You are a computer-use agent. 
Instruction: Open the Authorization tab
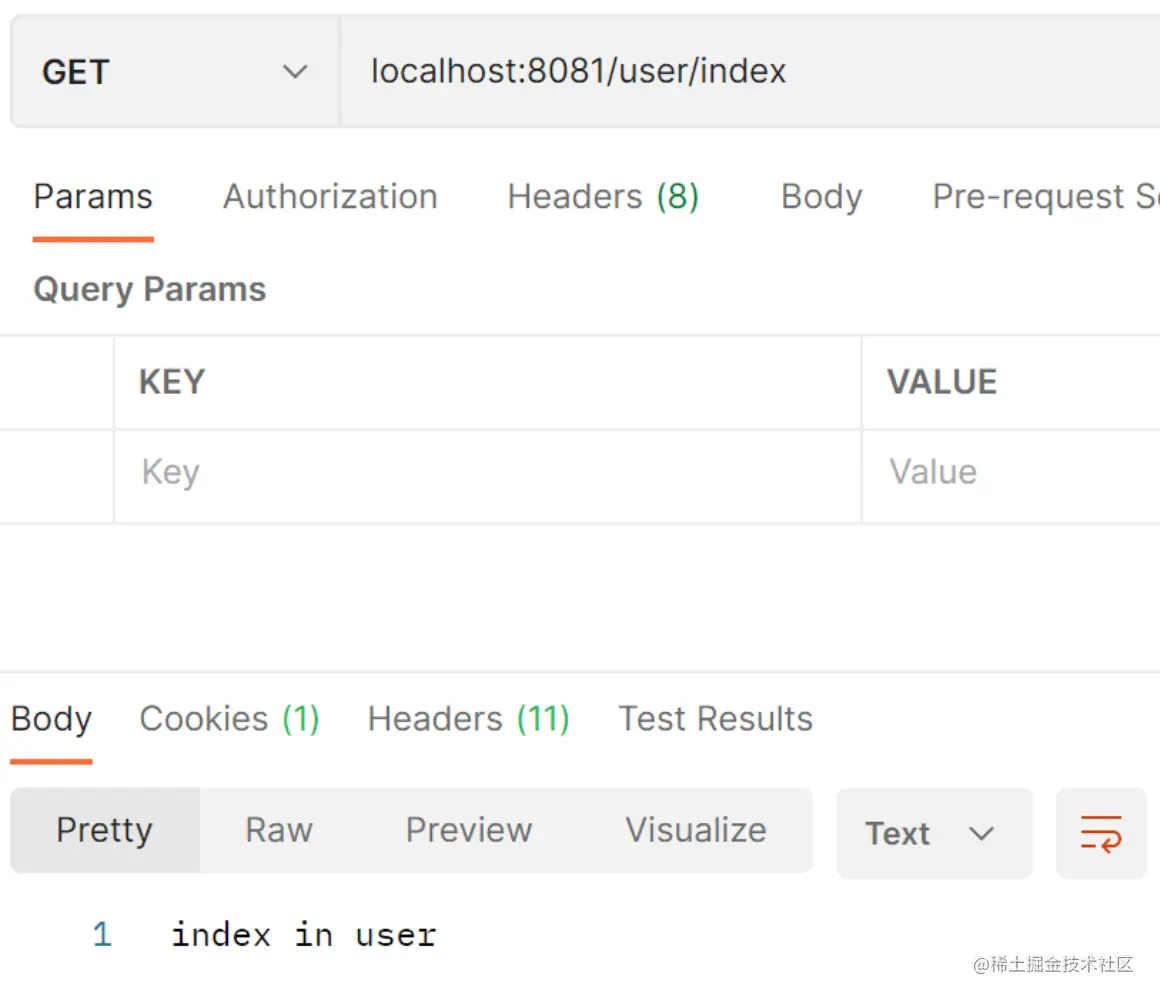coord(330,197)
